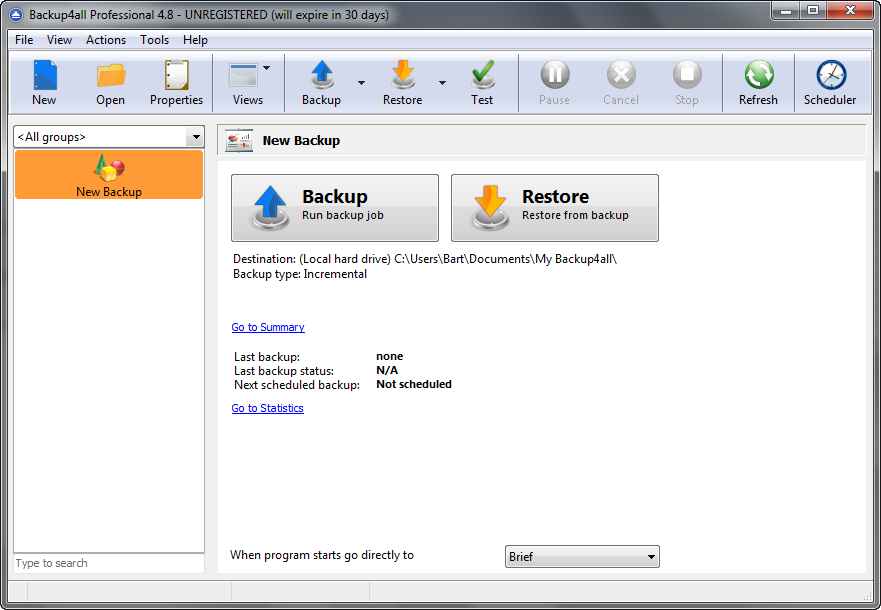Click the Last backup none value
This screenshot has height=610, width=881.
click(389, 356)
